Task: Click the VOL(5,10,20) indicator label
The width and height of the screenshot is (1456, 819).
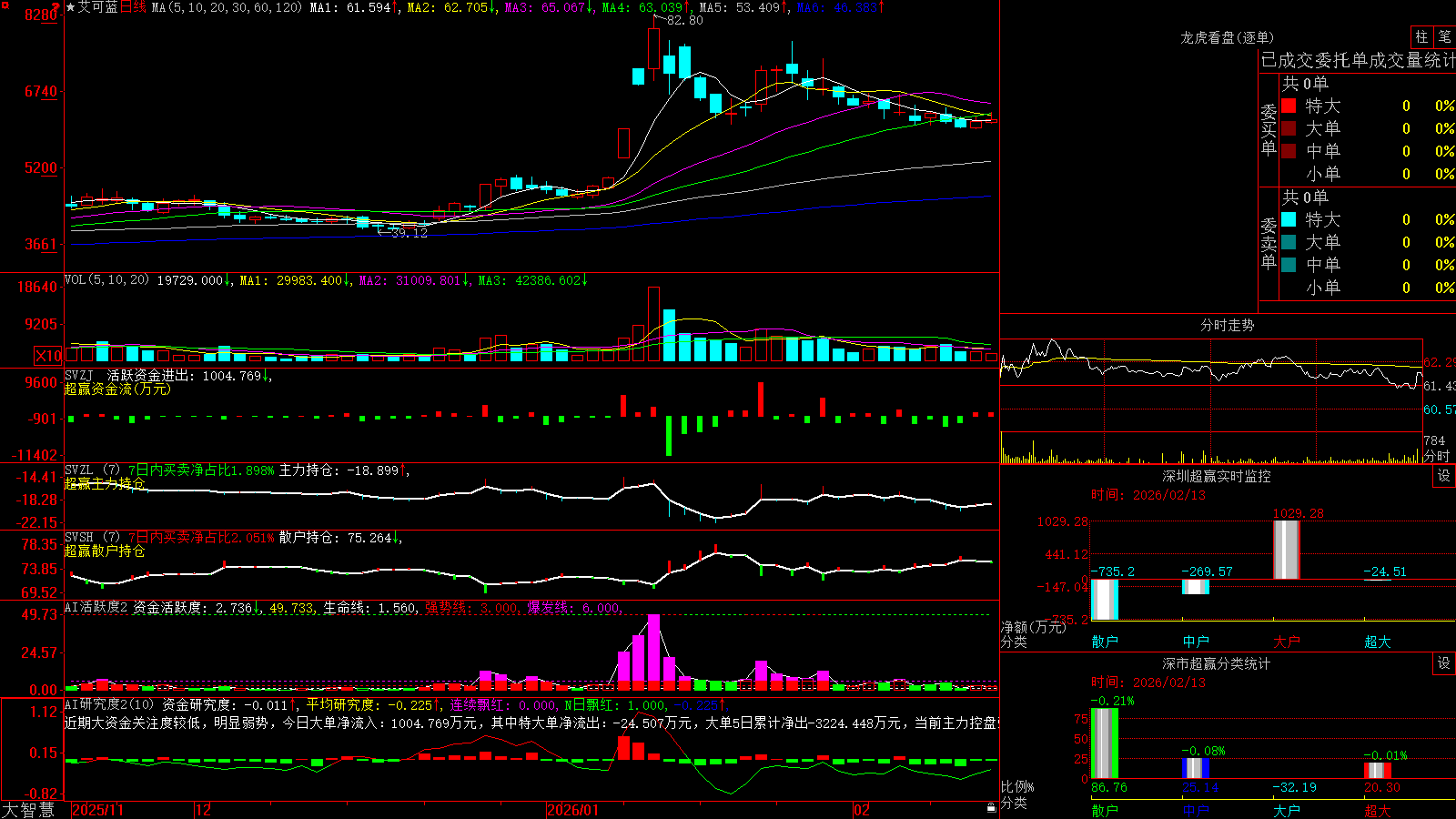Action: point(106,280)
